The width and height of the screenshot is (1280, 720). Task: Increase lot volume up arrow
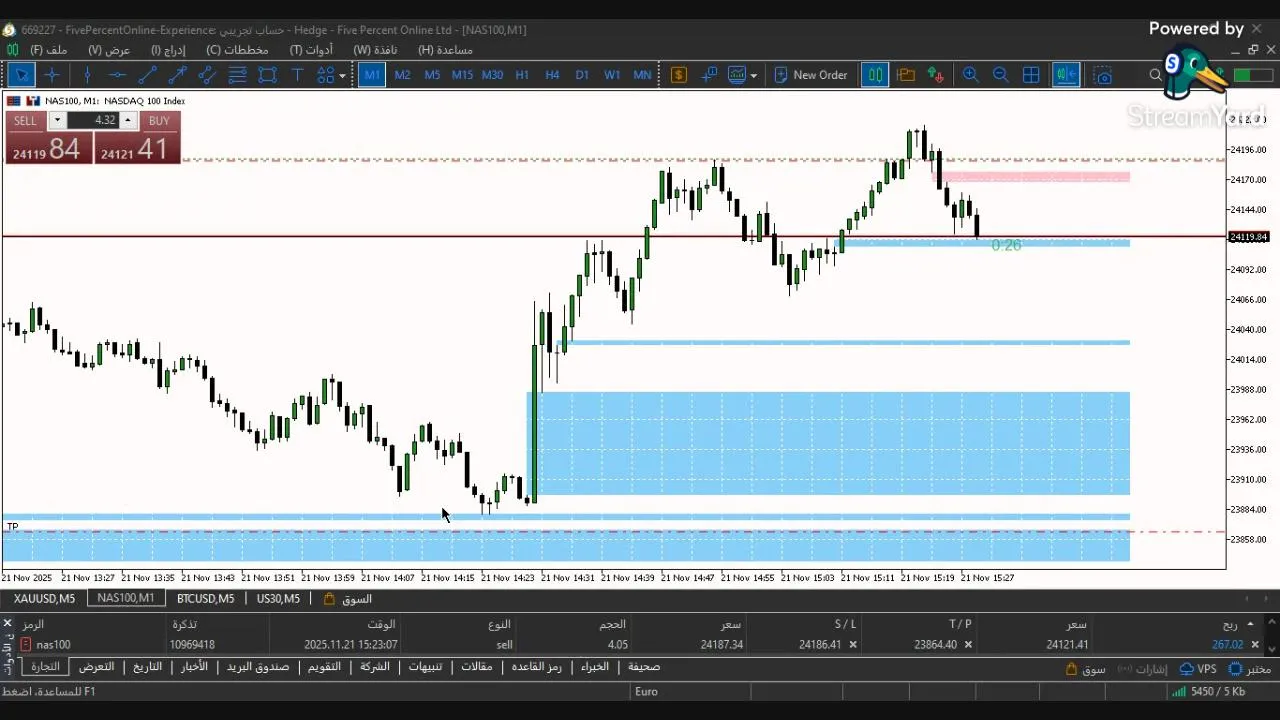pos(127,120)
